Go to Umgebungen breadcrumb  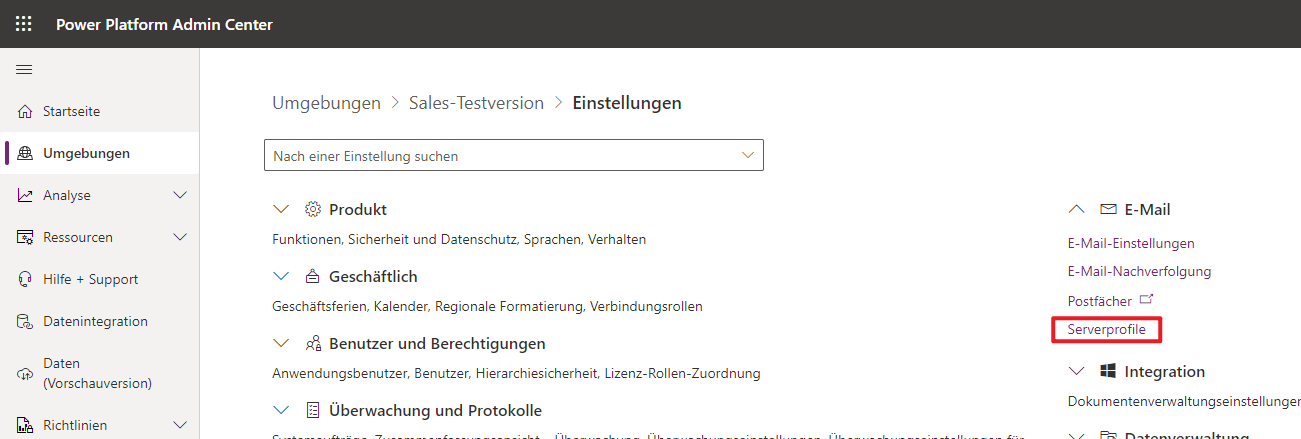[x=326, y=103]
